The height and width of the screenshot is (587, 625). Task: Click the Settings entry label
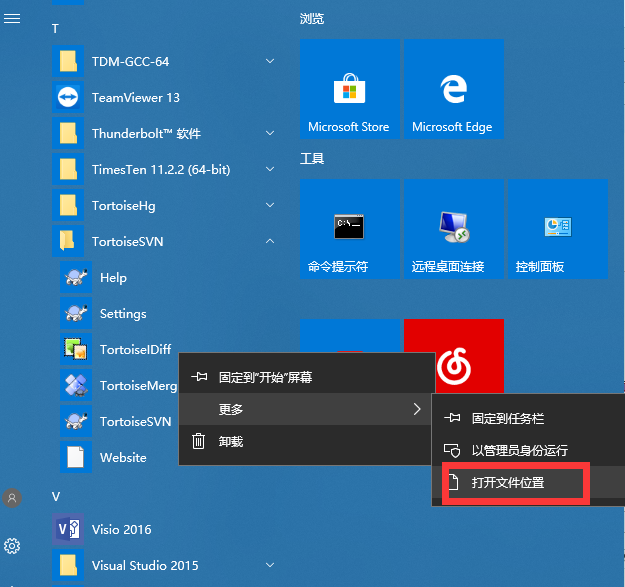[123, 314]
